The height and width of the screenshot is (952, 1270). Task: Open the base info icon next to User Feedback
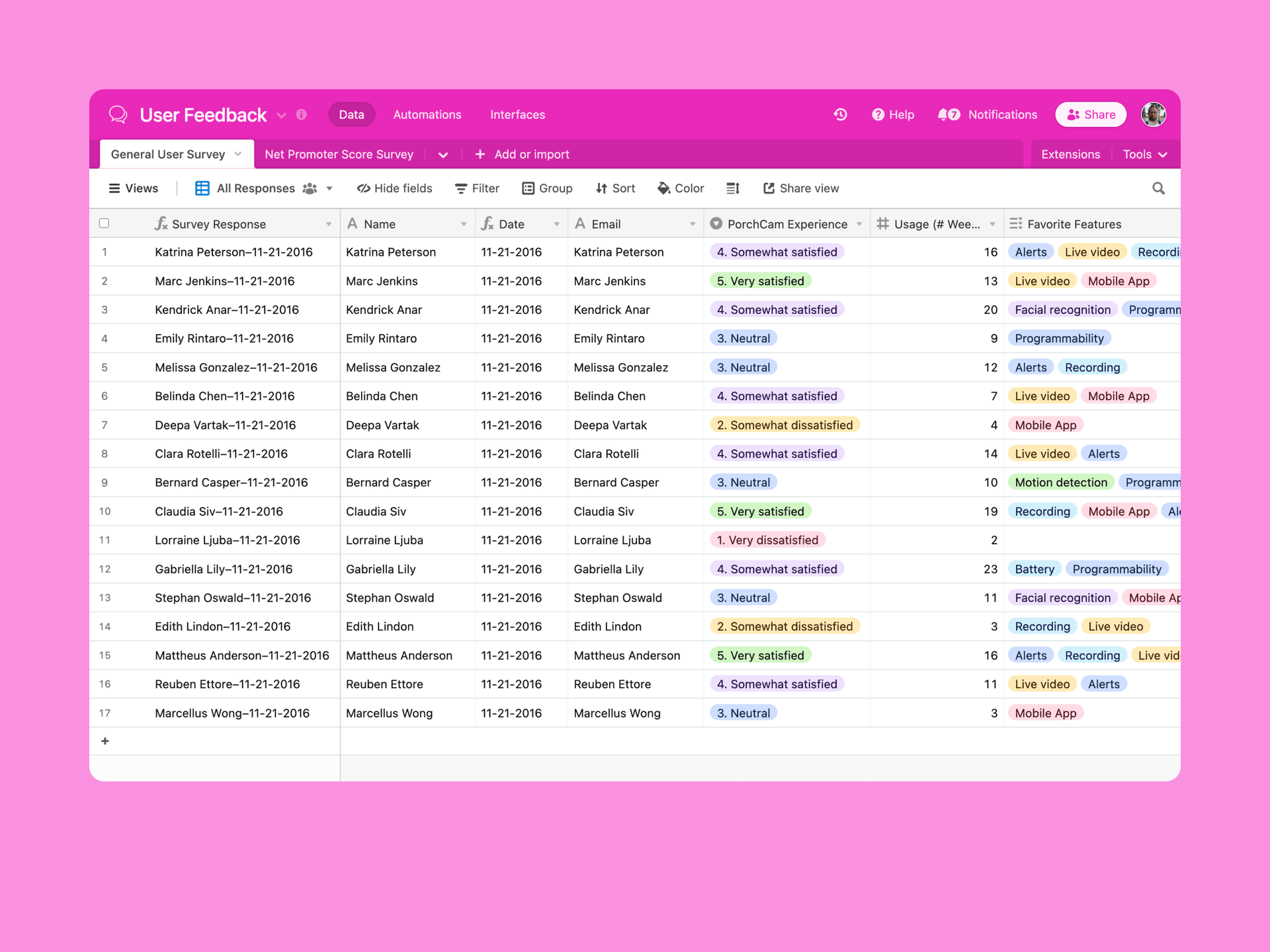click(x=302, y=114)
